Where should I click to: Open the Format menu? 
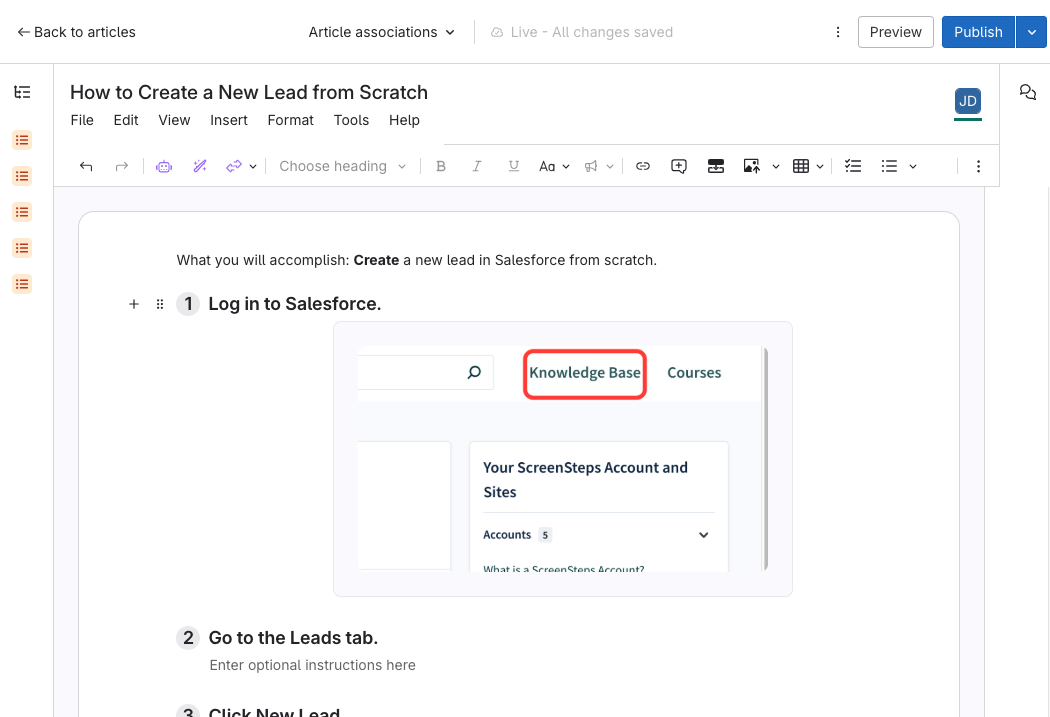[x=290, y=120]
